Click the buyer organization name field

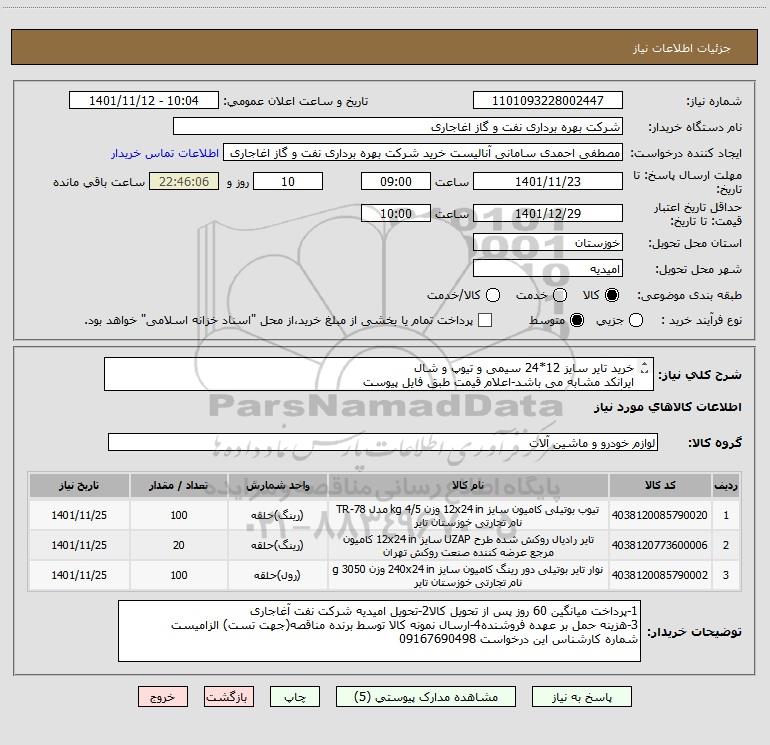(398, 126)
